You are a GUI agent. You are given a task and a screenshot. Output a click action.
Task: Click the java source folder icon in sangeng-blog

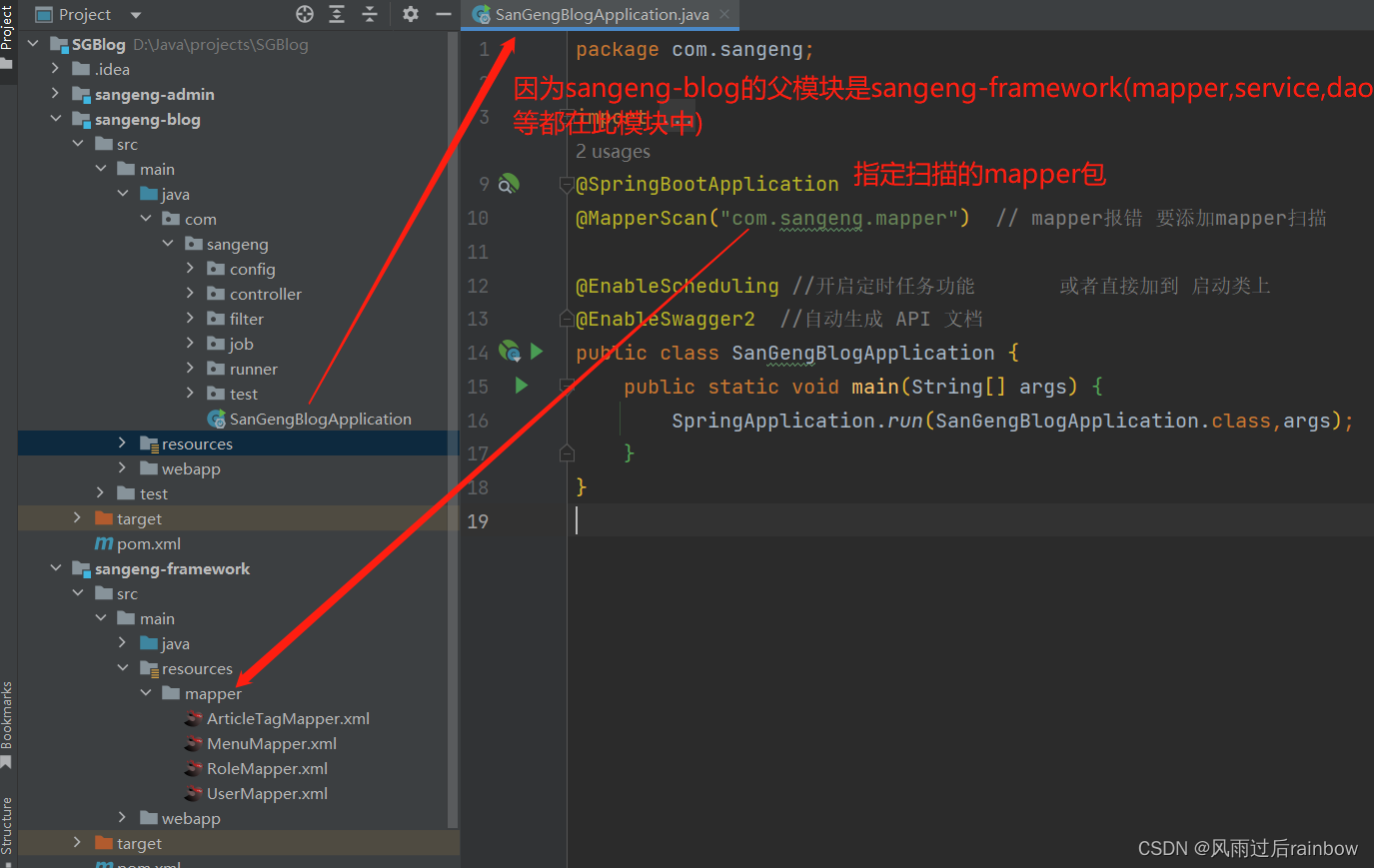pyautogui.click(x=149, y=194)
